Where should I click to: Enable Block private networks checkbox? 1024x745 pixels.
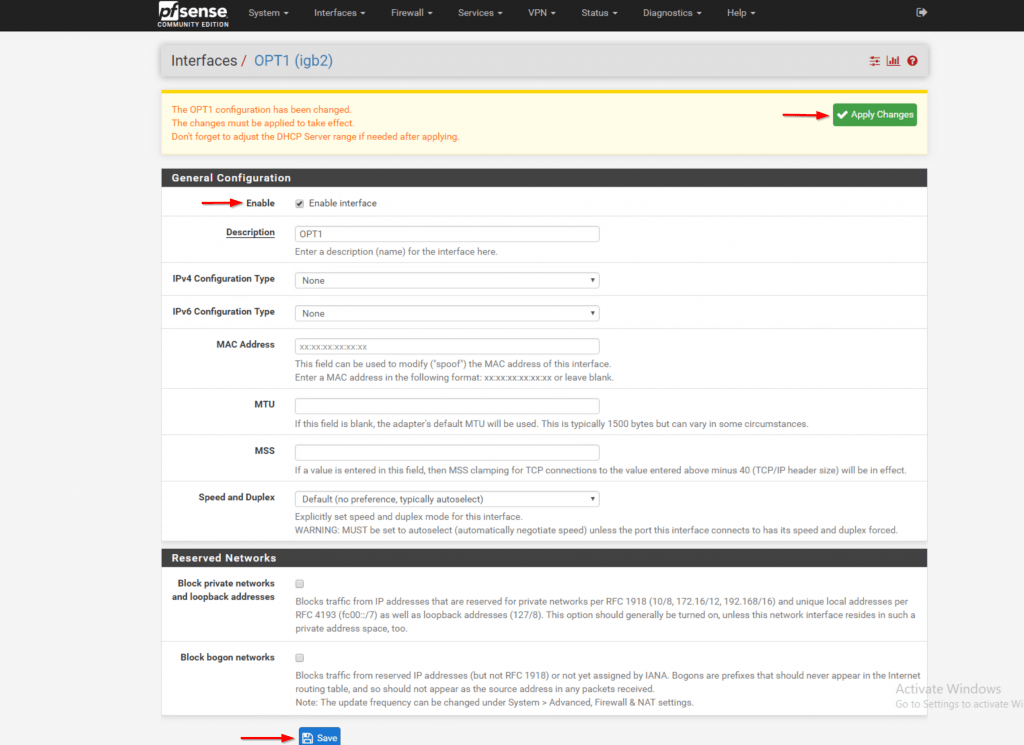point(300,583)
